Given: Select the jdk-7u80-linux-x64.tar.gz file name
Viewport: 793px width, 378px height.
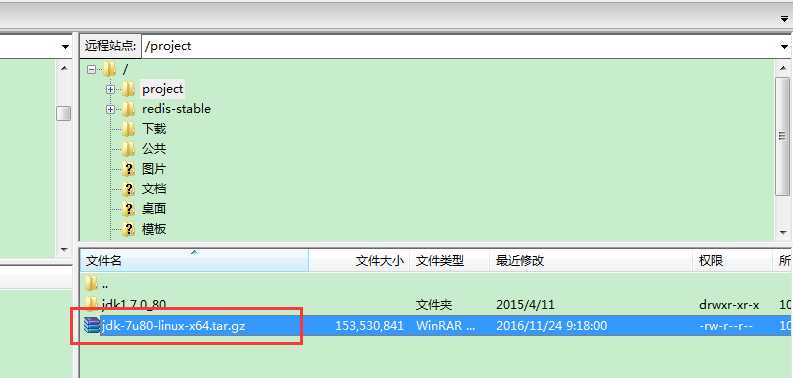Looking at the screenshot, I should pos(173,325).
